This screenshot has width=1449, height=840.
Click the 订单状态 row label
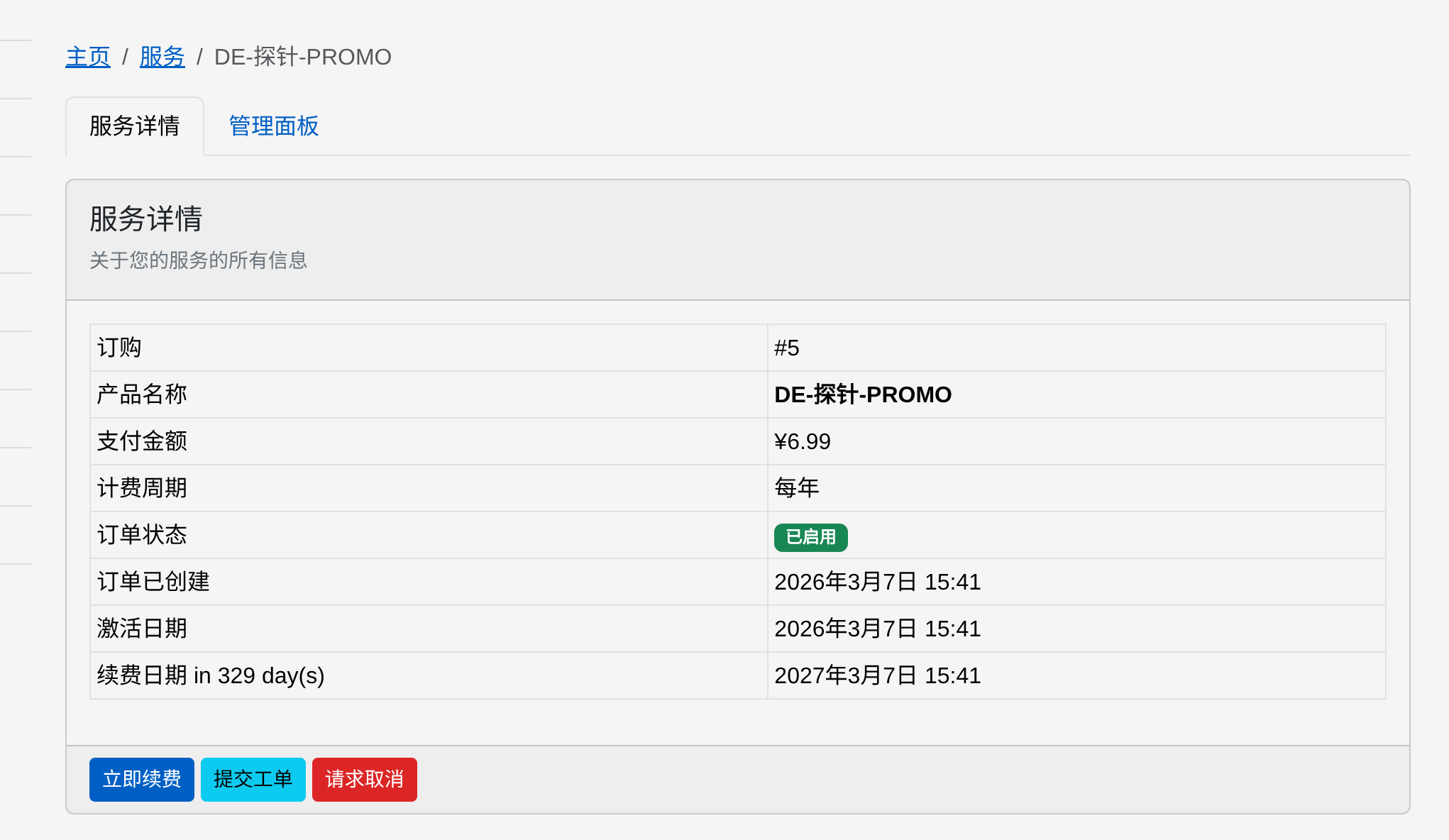coord(142,535)
